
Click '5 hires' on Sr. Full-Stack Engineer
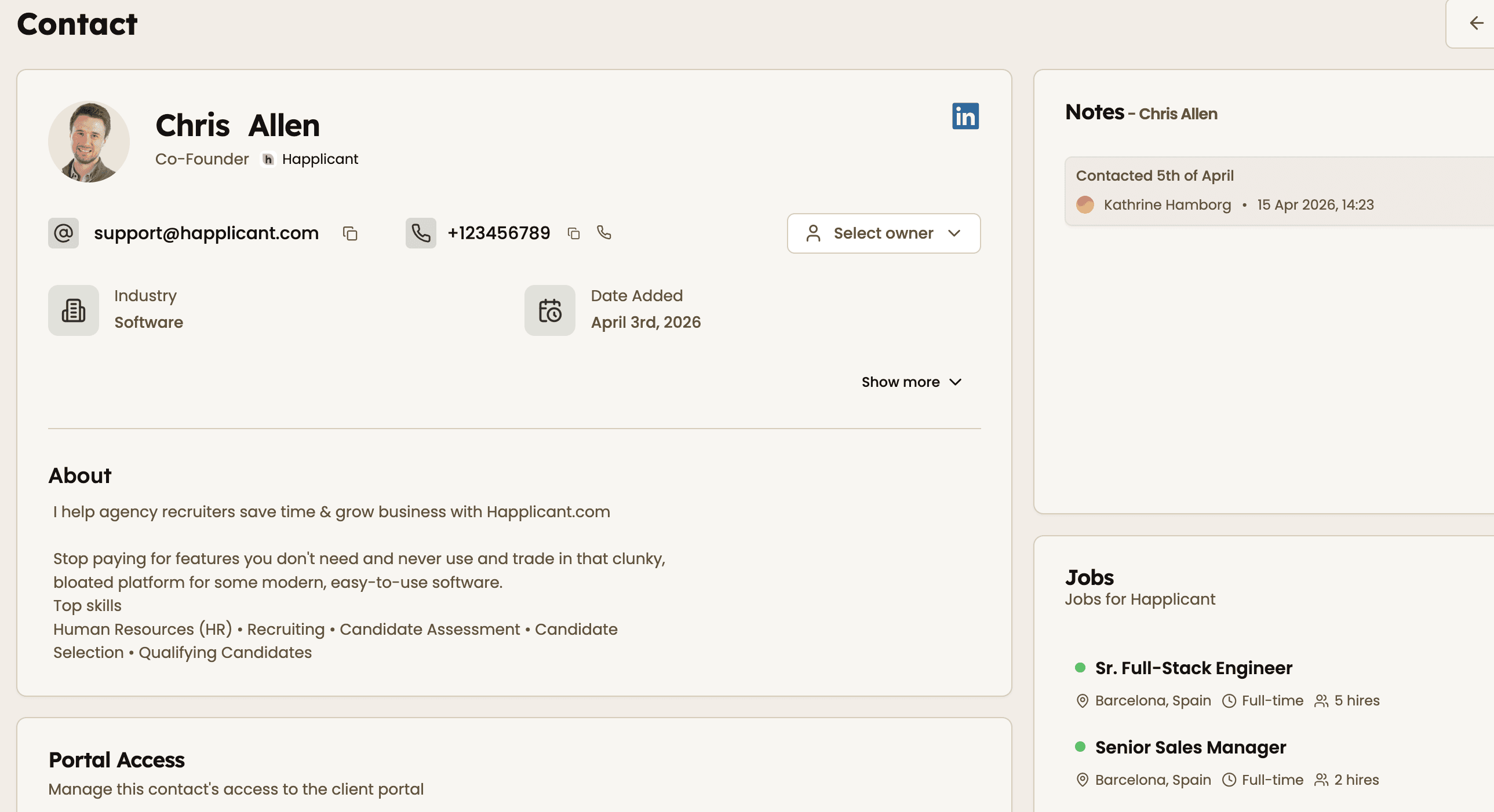pyautogui.click(x=1357, y=701)
